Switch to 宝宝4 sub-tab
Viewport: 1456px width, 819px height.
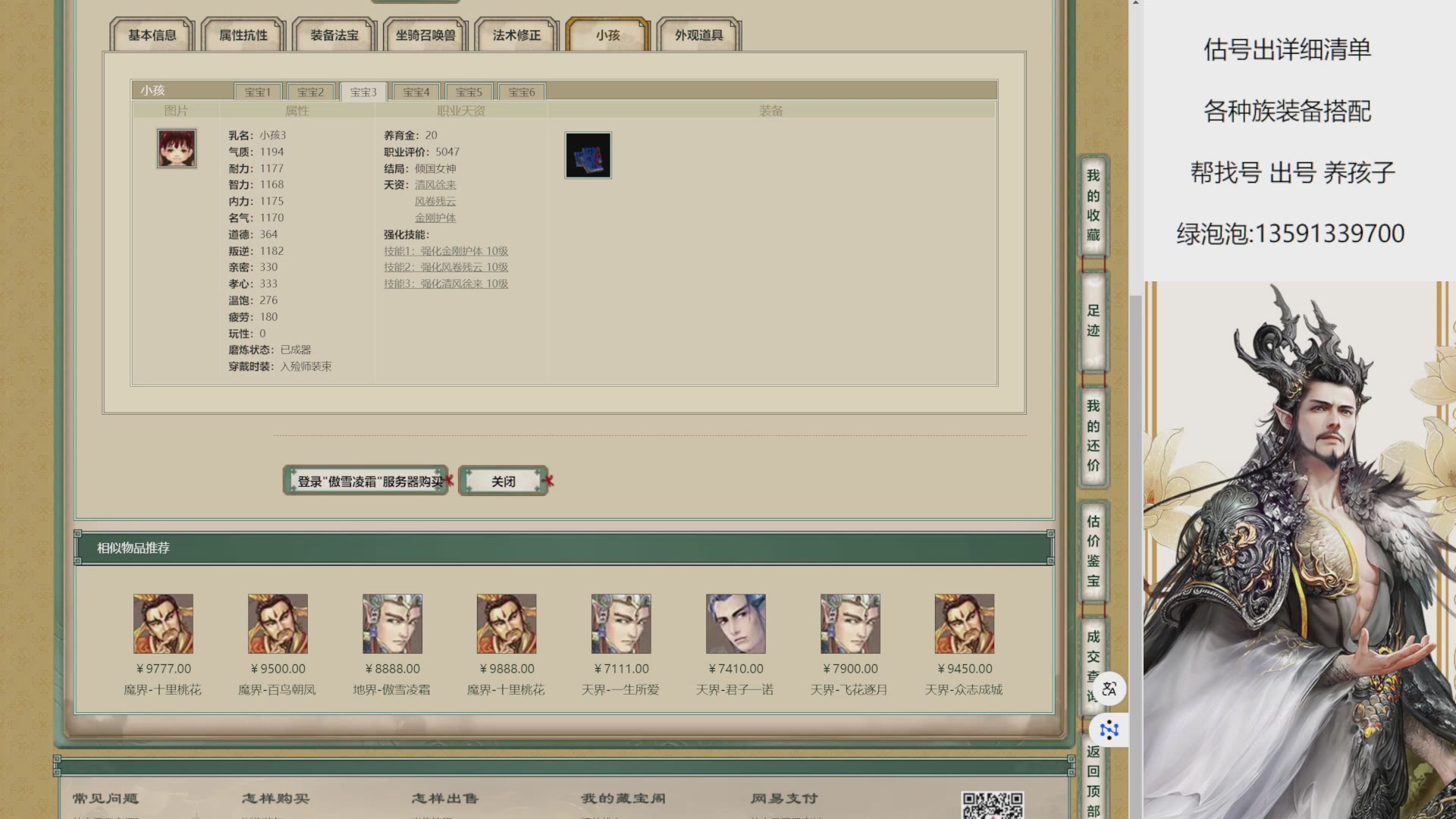coord(416,92)
